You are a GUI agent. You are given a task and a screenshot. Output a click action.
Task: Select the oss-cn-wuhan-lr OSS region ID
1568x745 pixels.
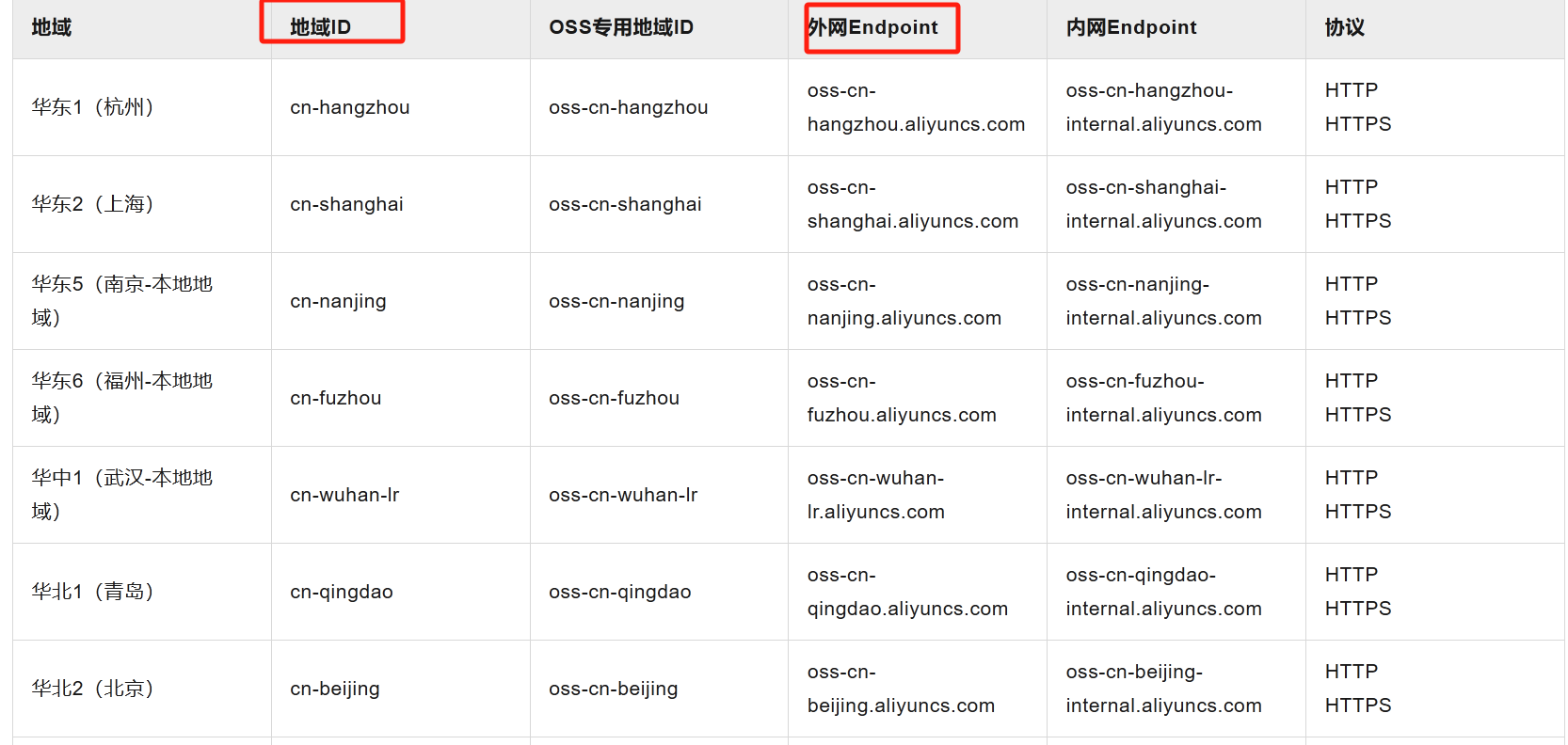point(623,495)
